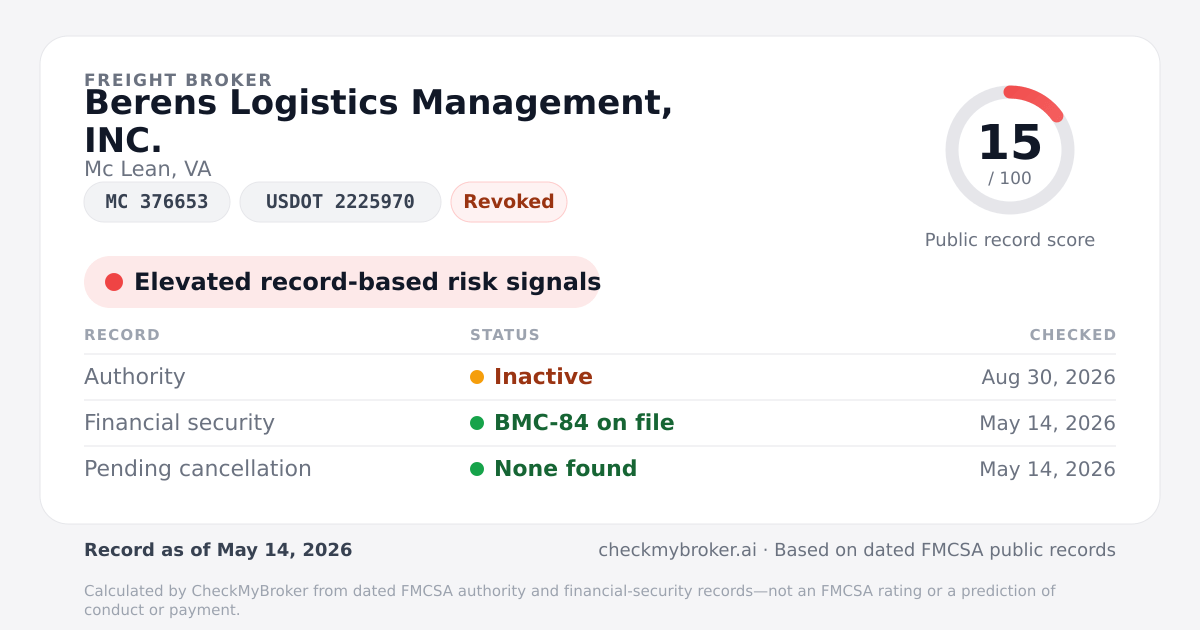Viewport: 1200px width, 630px height.
Task: Click the RECORD column header
Action: click(x=122, y=335)
